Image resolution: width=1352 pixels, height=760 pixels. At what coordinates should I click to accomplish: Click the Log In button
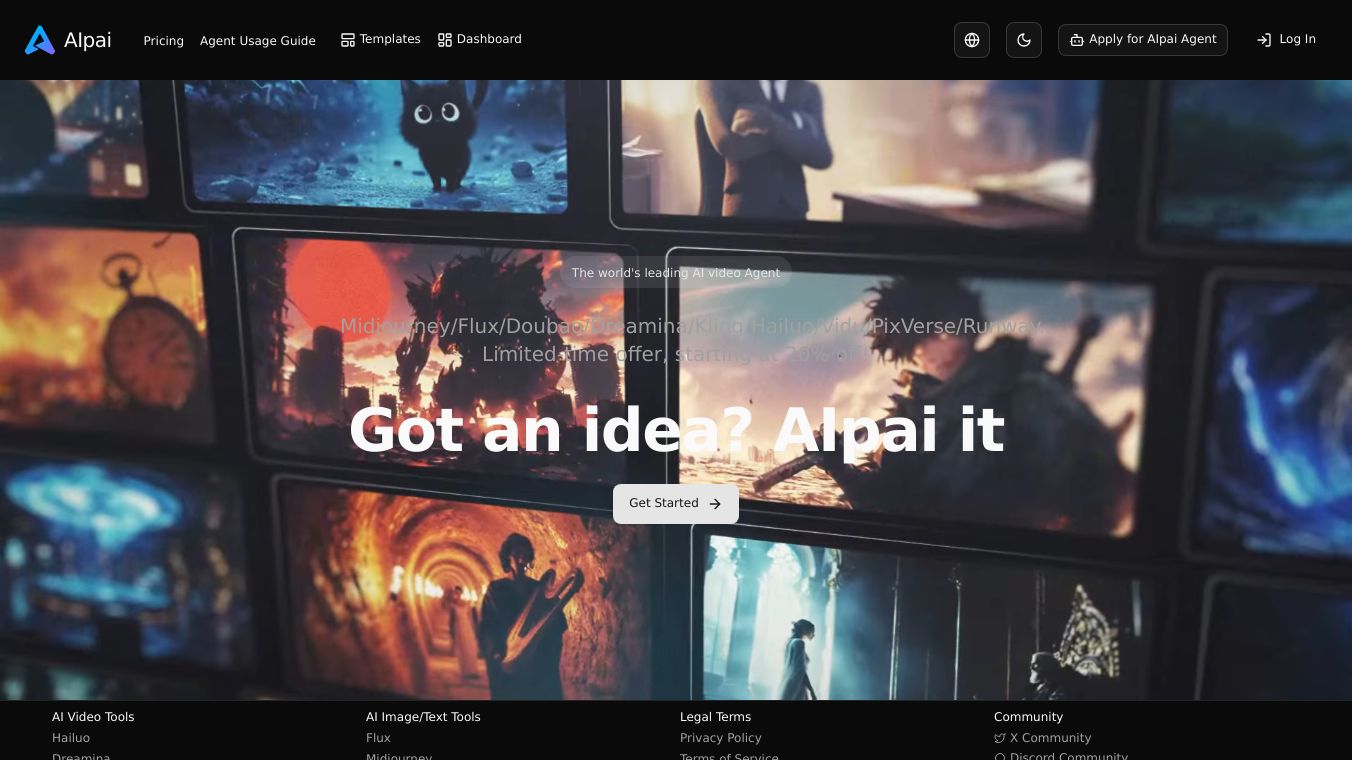(1286, 40)
